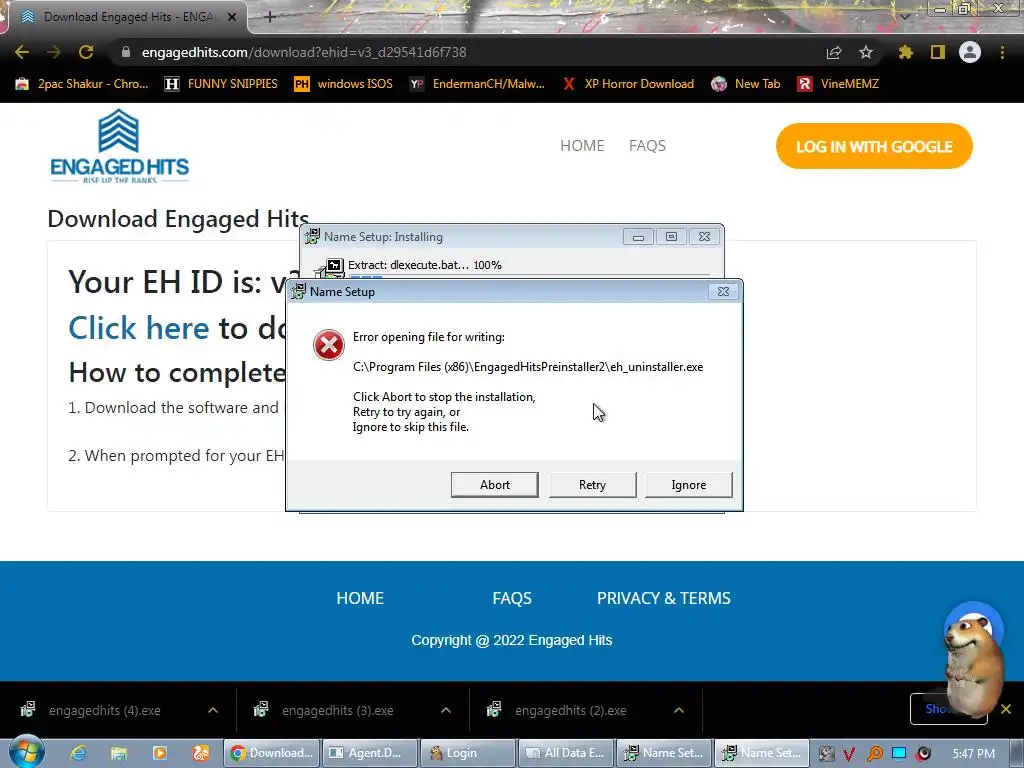Image resolution: width=1024 pixels, height=768 pixels.
Task: Click the Abort button in Name Setup dialog
Action: 494,485
